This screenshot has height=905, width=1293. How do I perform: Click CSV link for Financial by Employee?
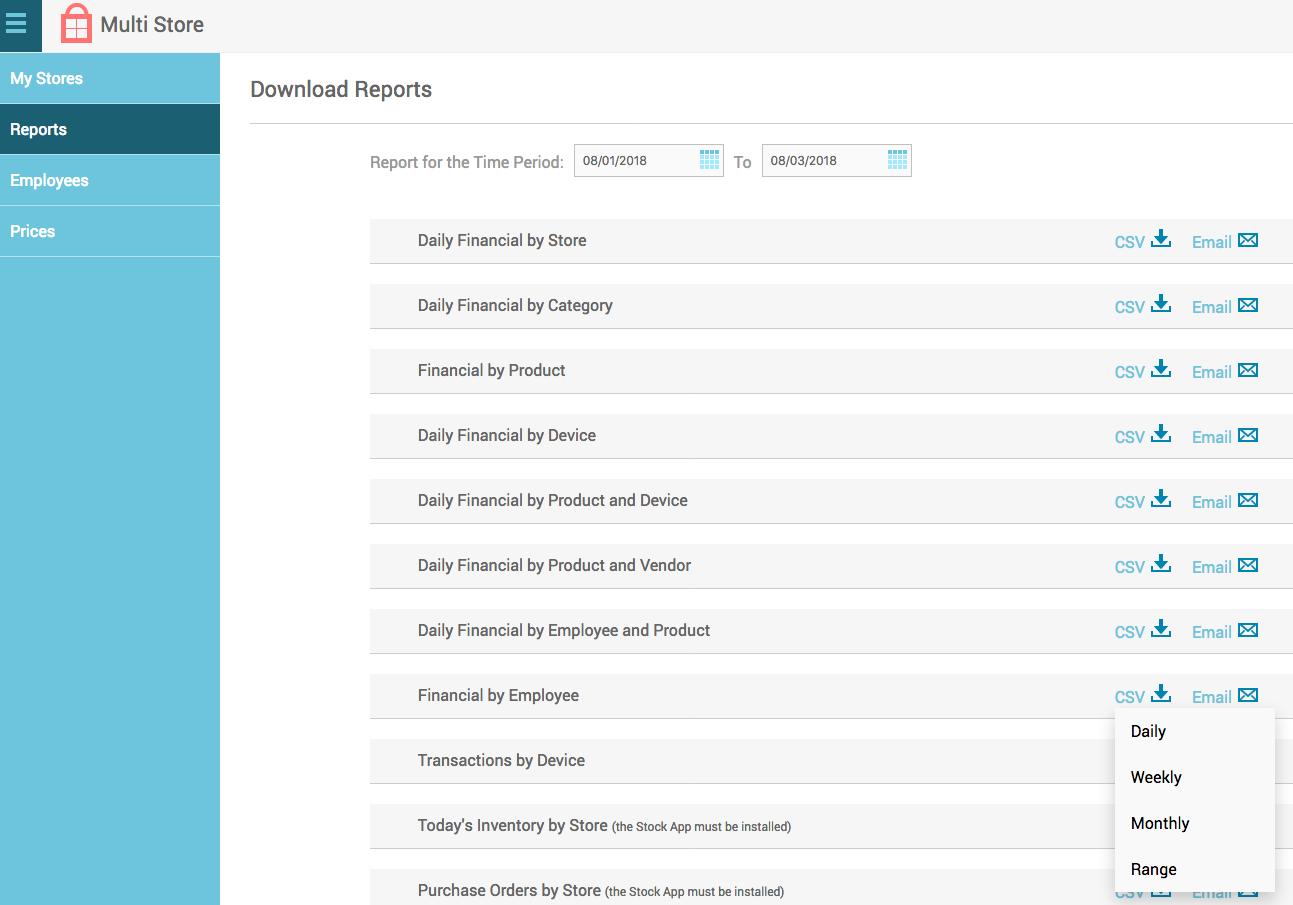(x=1130, y=697)
